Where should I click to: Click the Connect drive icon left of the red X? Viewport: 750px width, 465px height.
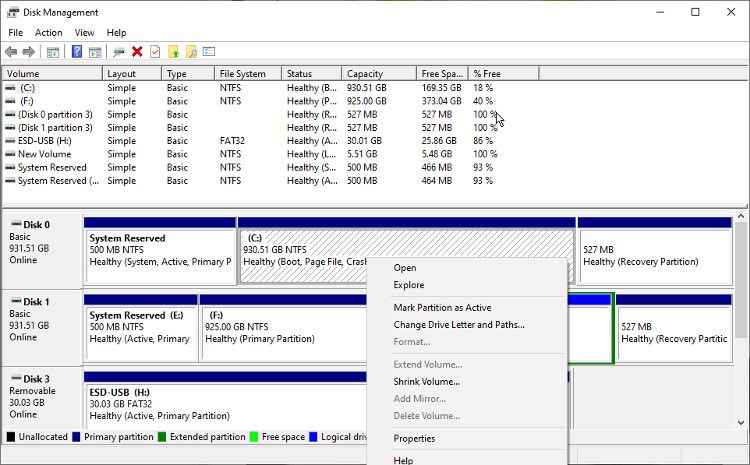pyautogui.click(x=119, y=52)
